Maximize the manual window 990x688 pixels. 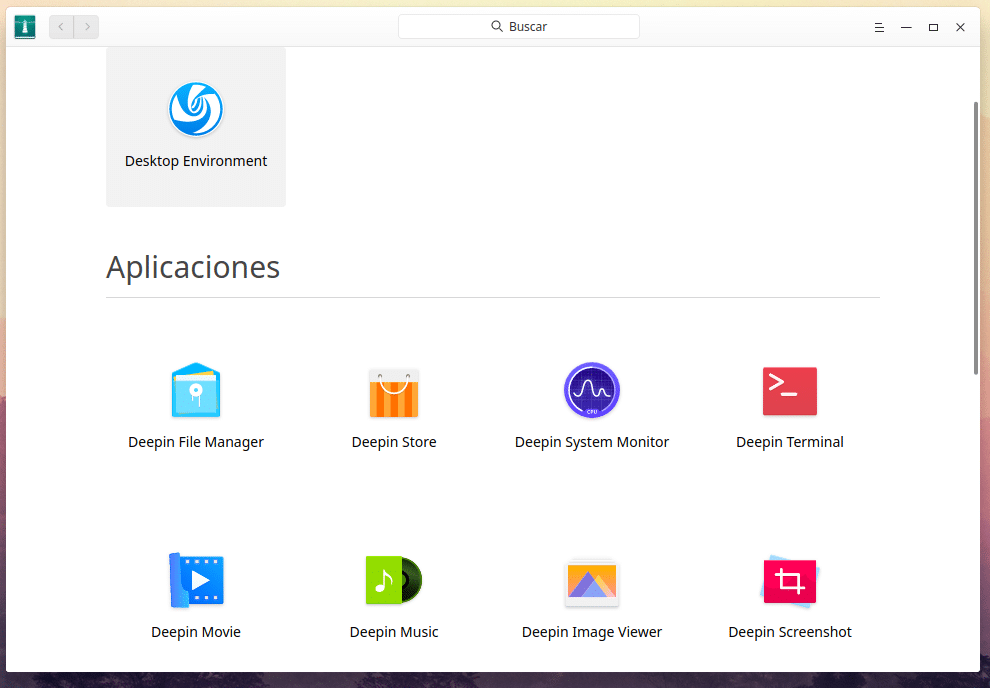pyautogui.click(x=933, y=27)
